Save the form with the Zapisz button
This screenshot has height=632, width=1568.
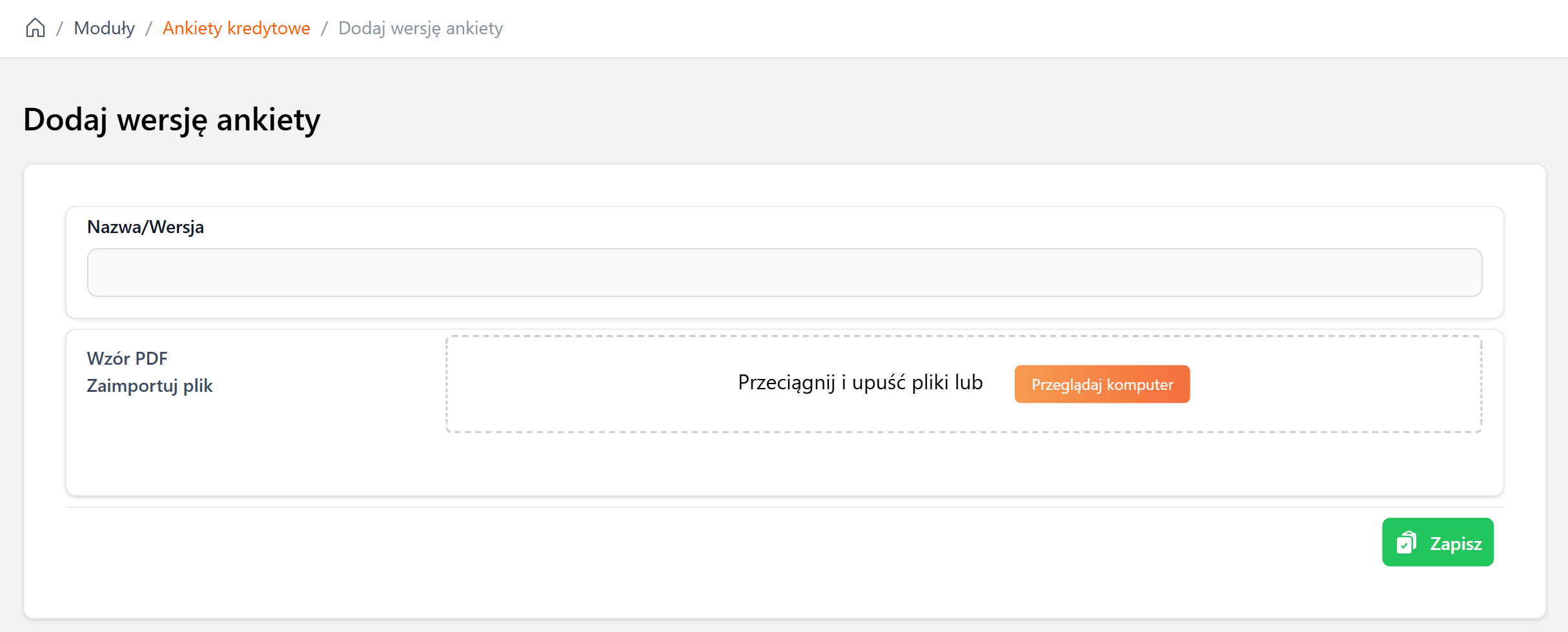[1438, 542]
